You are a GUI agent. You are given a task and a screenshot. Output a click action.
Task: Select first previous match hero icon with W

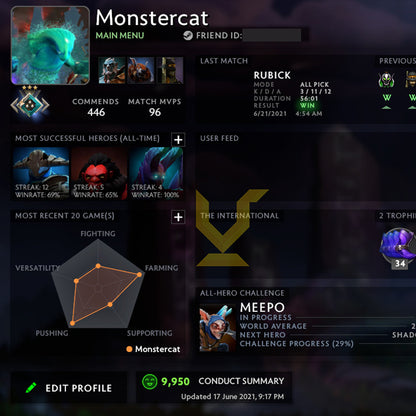click(x=386, y=80)
